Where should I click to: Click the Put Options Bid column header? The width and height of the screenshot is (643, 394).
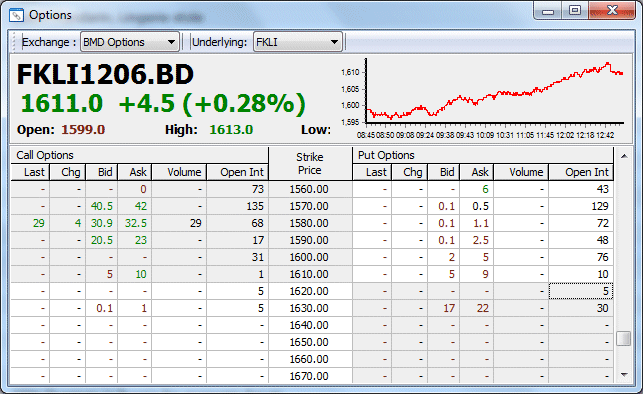click(444, 172)
